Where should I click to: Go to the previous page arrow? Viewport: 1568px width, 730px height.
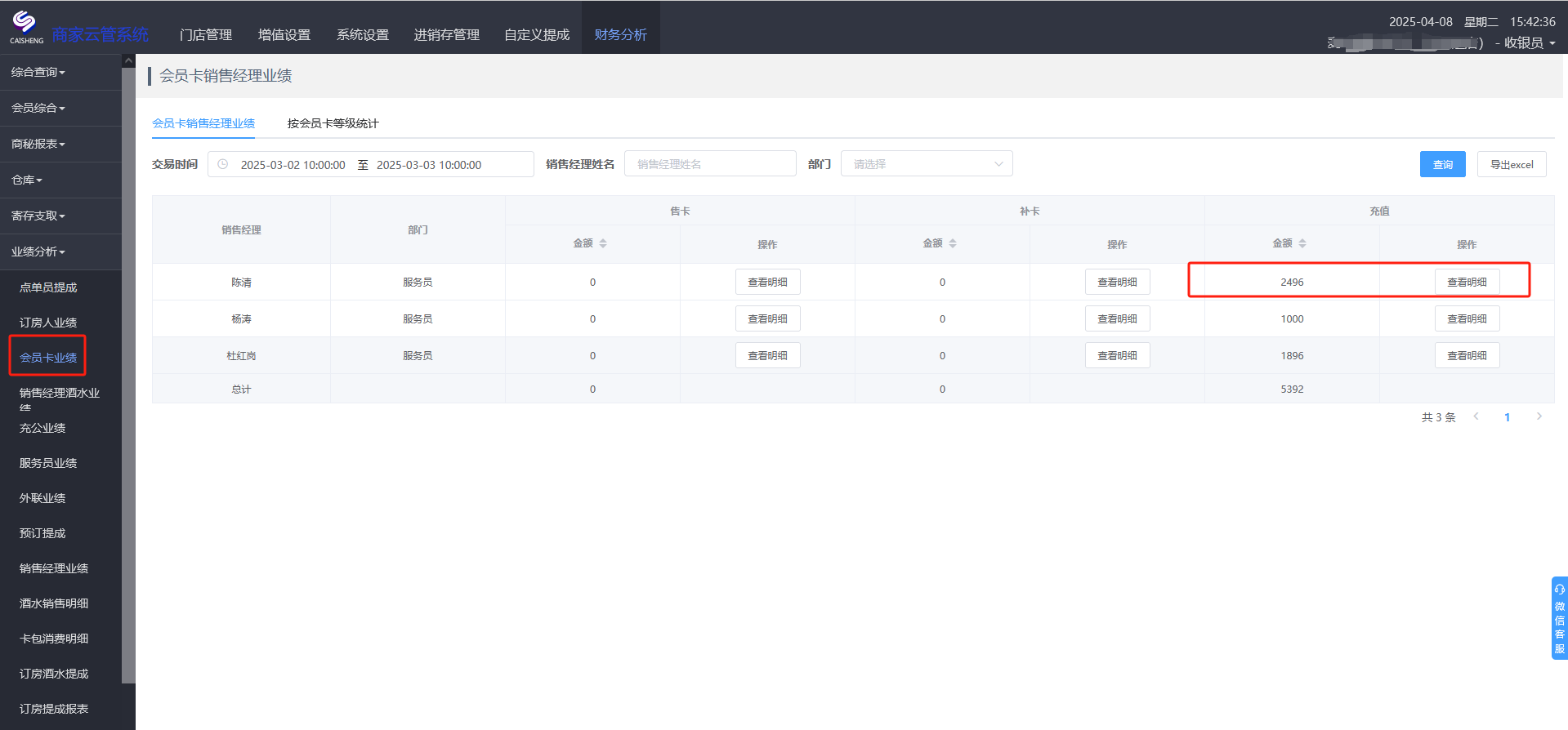(1476, 416)
